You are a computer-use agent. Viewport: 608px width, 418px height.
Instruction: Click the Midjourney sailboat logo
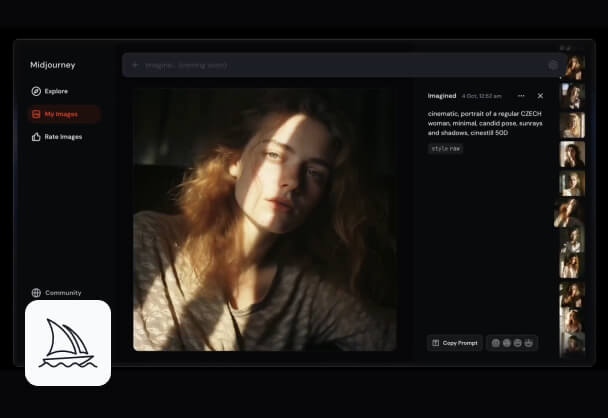[67, 343]
